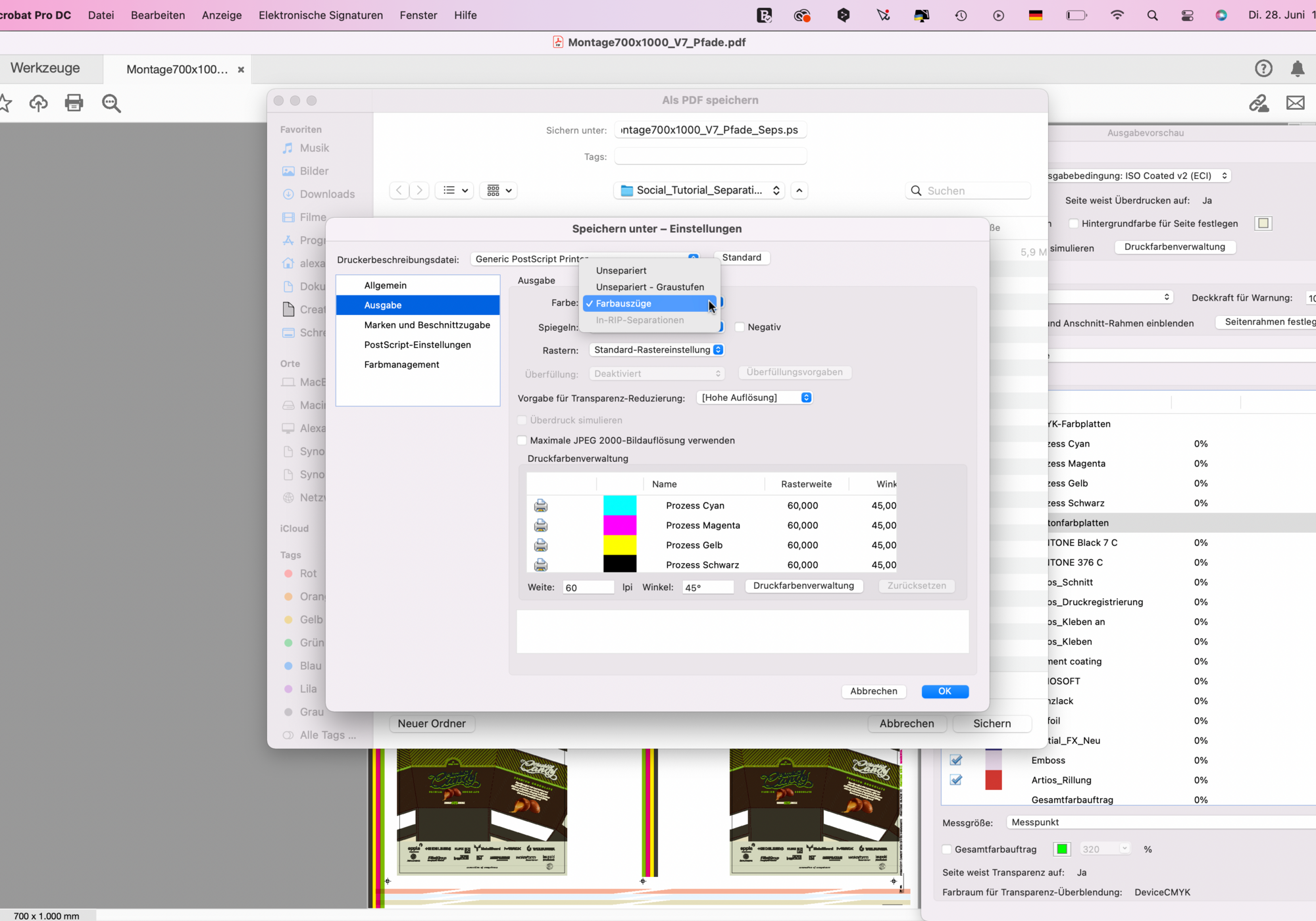The image size is (1316, 921).
Task: Click the Neuer Ordner button
Action: pos(432,723)
